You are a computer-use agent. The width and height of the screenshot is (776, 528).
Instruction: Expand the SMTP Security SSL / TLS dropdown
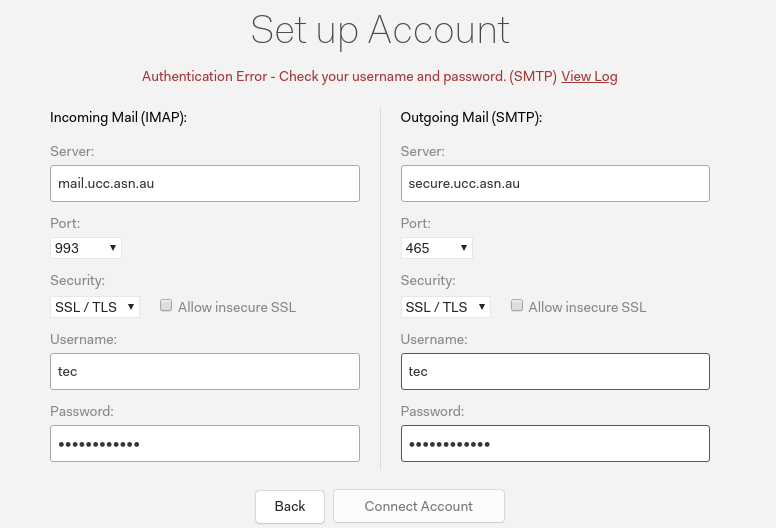(445, 307)
